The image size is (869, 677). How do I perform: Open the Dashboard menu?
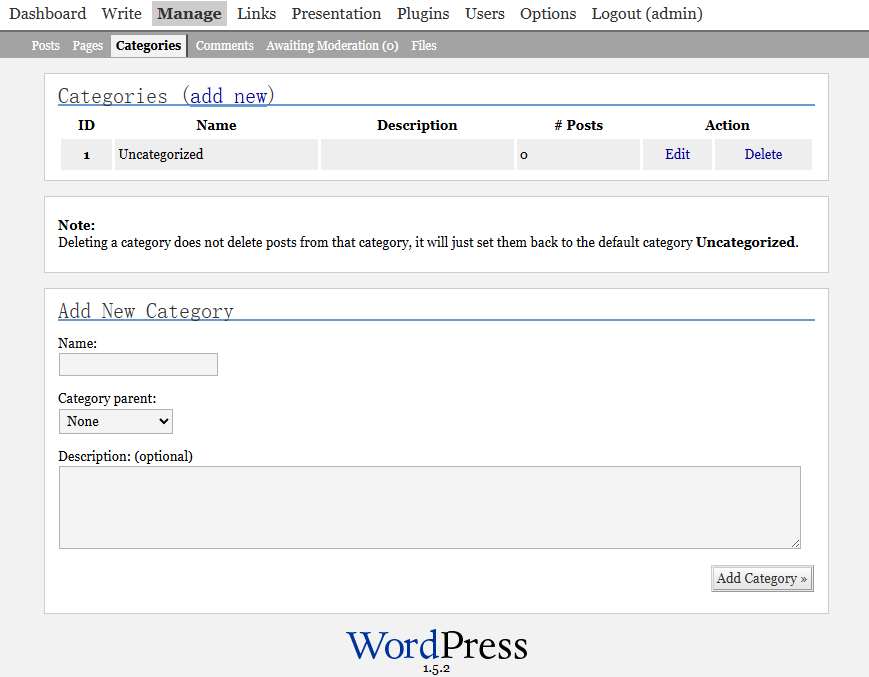(48, 13)
